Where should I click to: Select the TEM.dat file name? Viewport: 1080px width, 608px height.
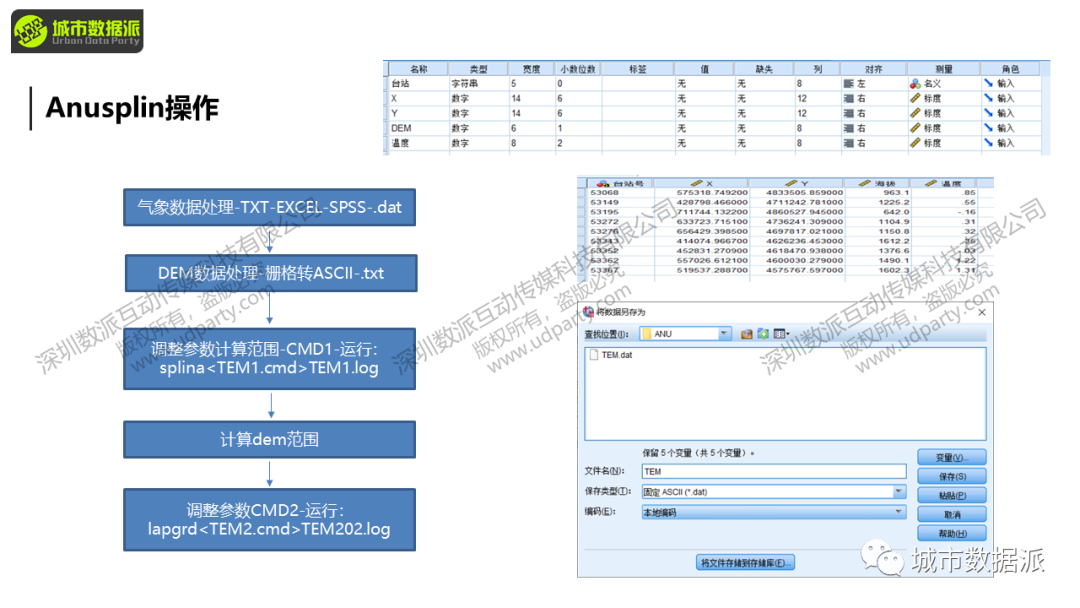[616, 355]
